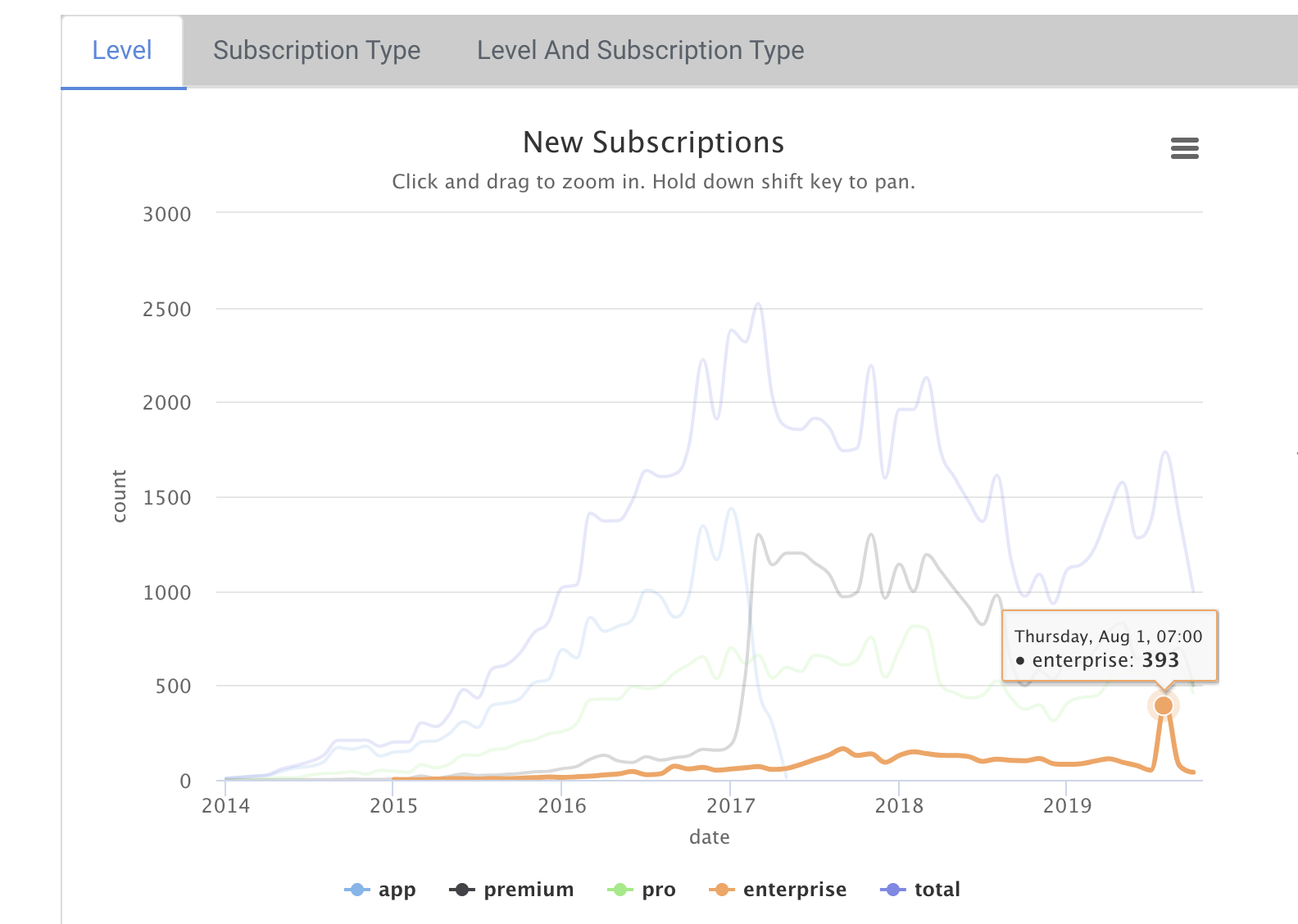Image resolution: width=1298 pixels, height=924 pixels.
Task: Open the chart hamburger context menu
Action: pos(1184,148)
